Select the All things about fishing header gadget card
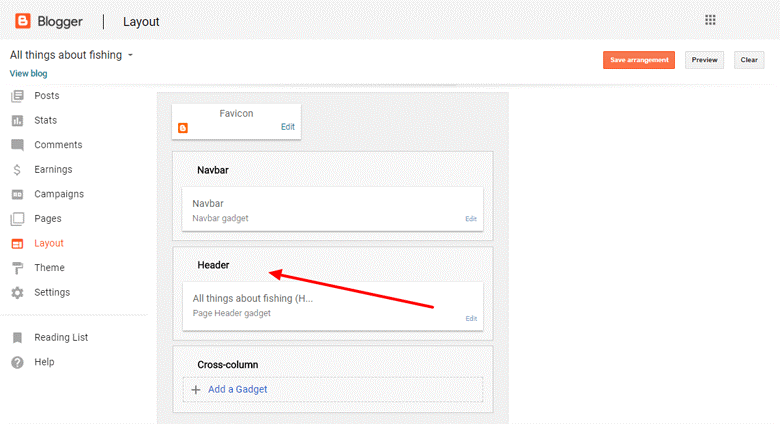This screenshot has width=780, height=424. (332, 306)
